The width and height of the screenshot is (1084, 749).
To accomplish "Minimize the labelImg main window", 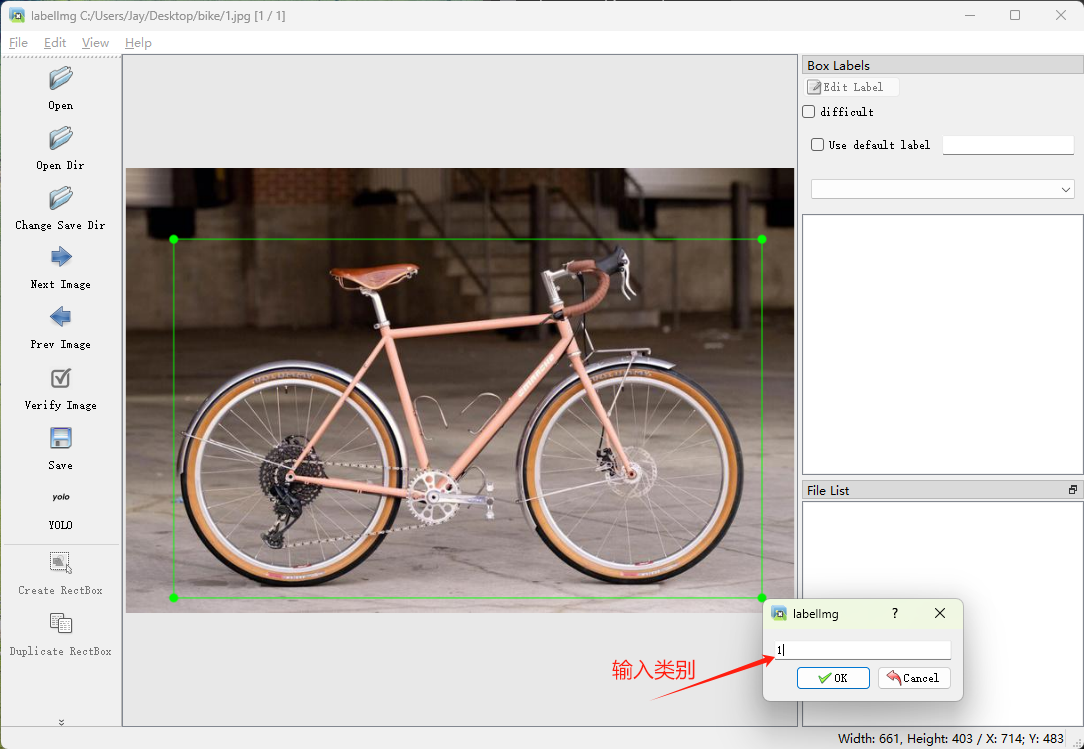I will coord(971,15).
